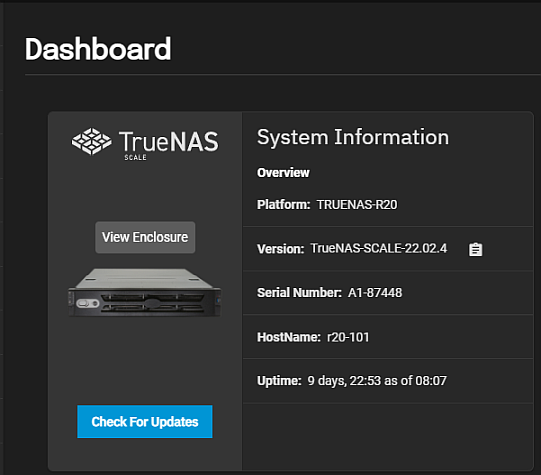Click the Platform TRUENAS-R20 row
Image resolution: width=541 pixels, height=475 pixels.
coord(388,205)
